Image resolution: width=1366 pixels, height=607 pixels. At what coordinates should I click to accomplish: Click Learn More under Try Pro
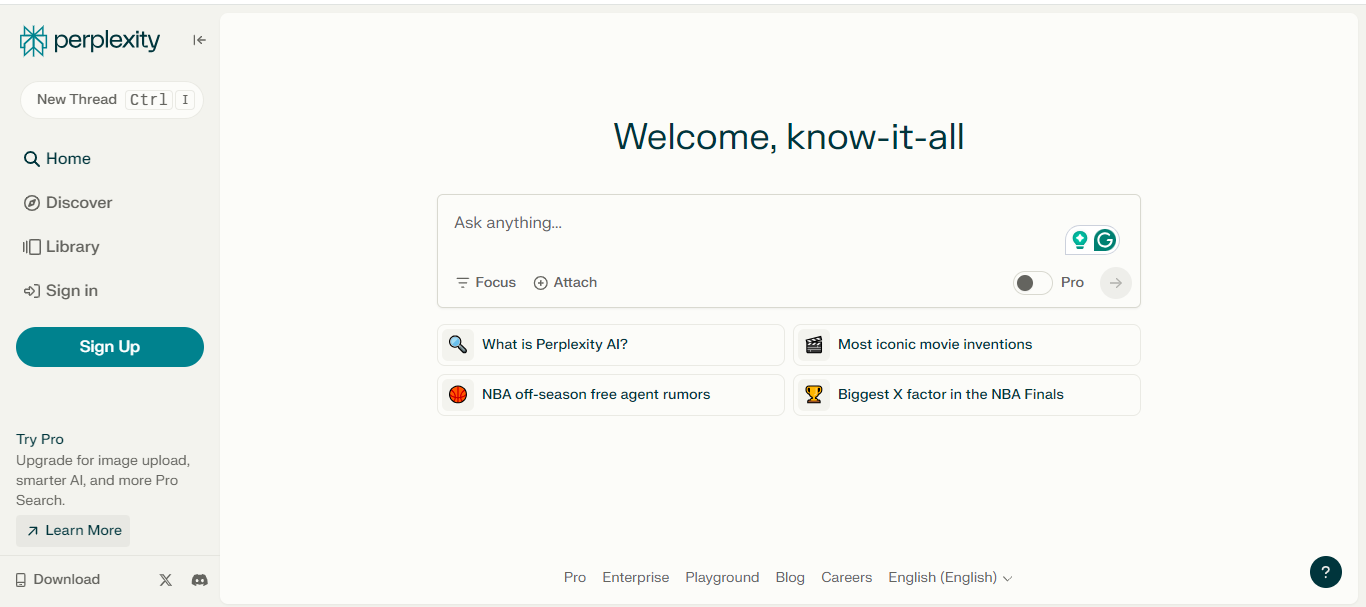(72, 530)
